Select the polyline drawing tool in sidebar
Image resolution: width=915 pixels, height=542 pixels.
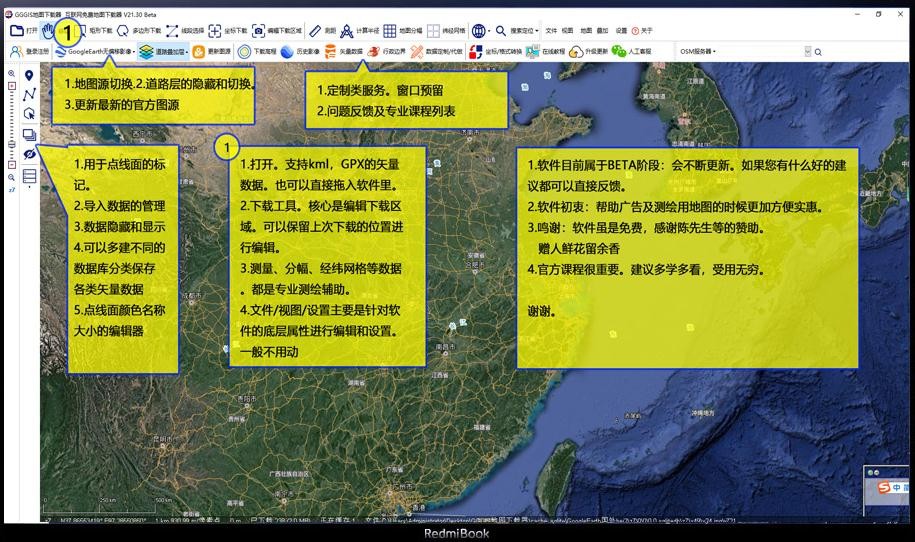(29, 95)
